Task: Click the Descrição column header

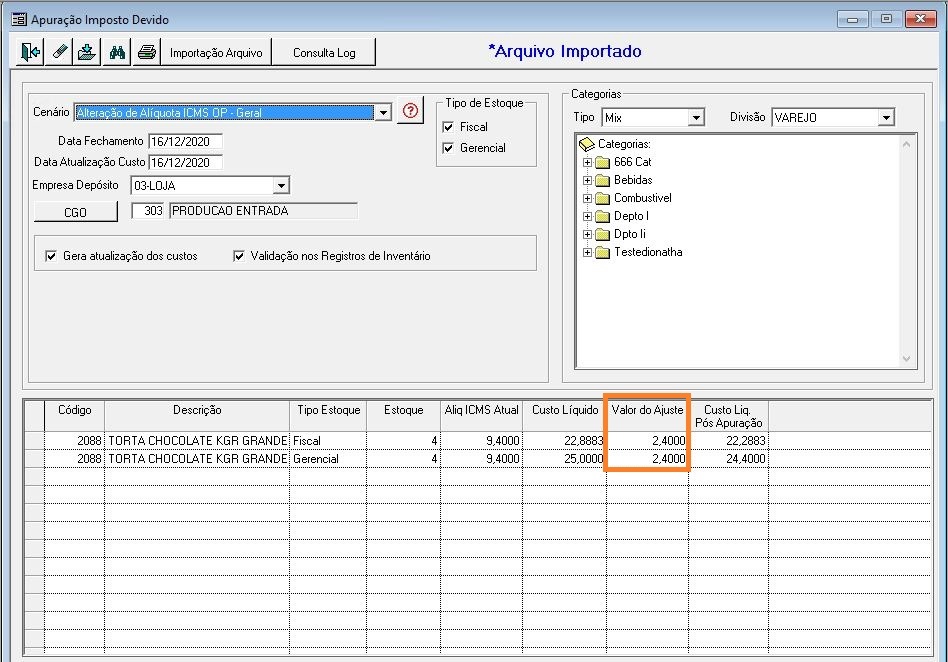Action: pyautogui.click(x=197, y=416)
